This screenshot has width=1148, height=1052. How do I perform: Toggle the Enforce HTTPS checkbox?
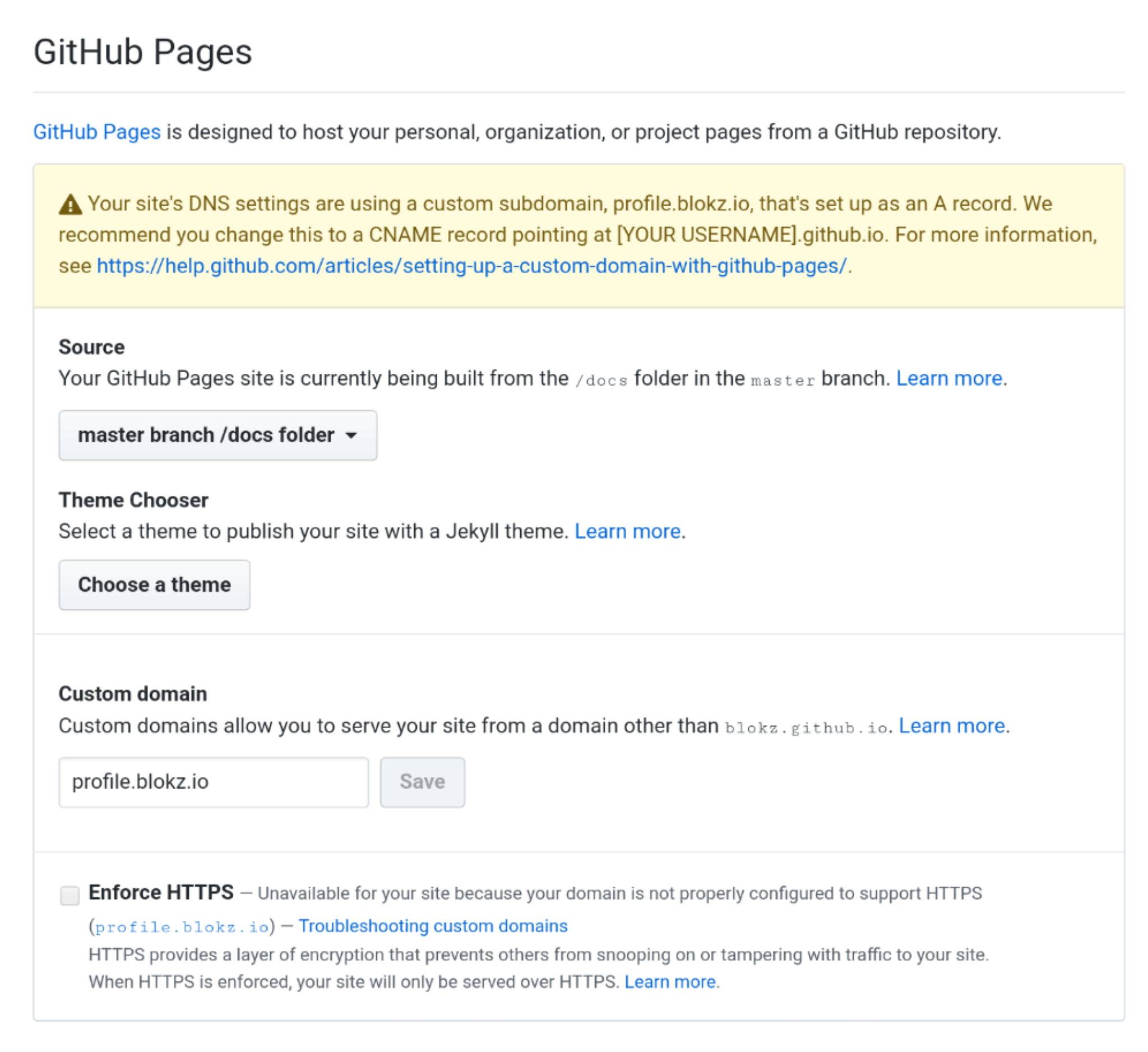point(70,896)
